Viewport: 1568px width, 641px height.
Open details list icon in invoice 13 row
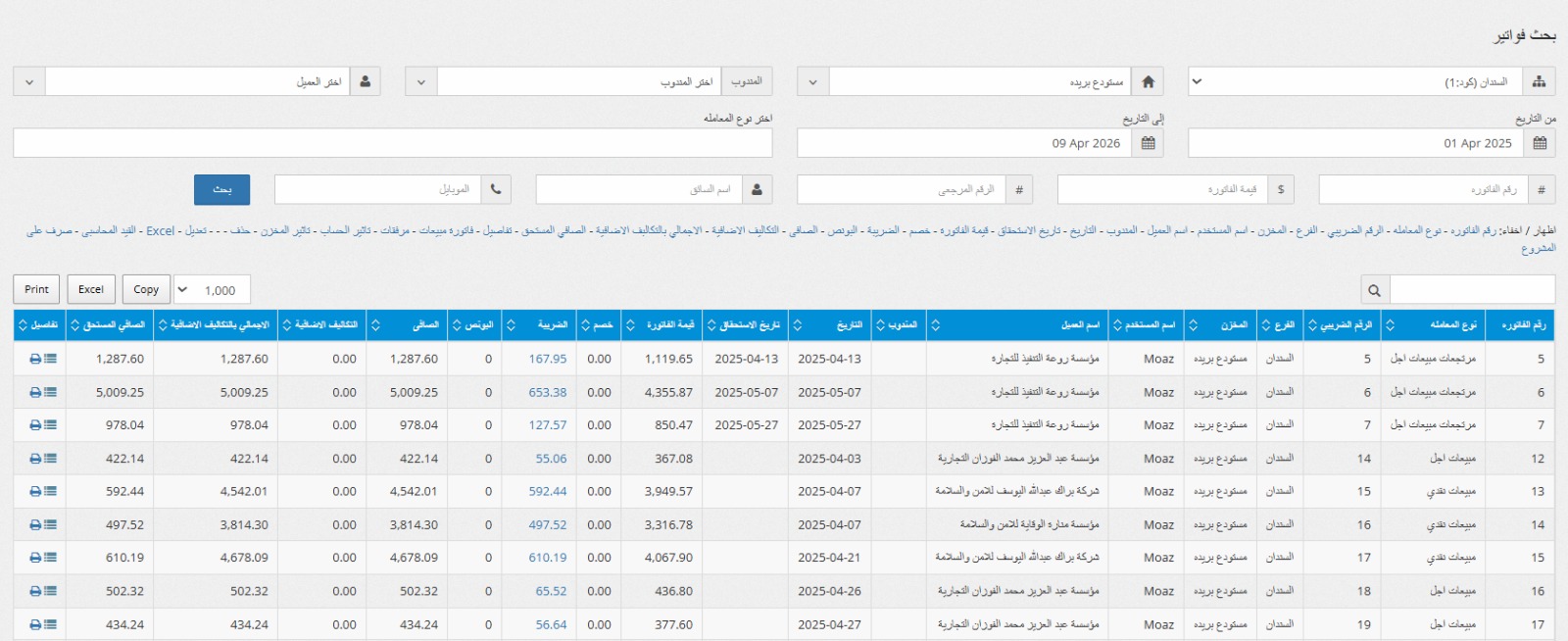[x=50, y=492]
